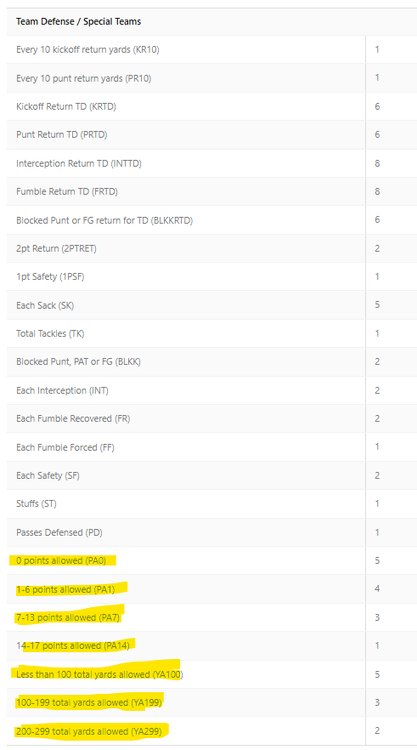Click Fumble Return TD (FRTD) label
417x750 pixels.
(67, 191)
